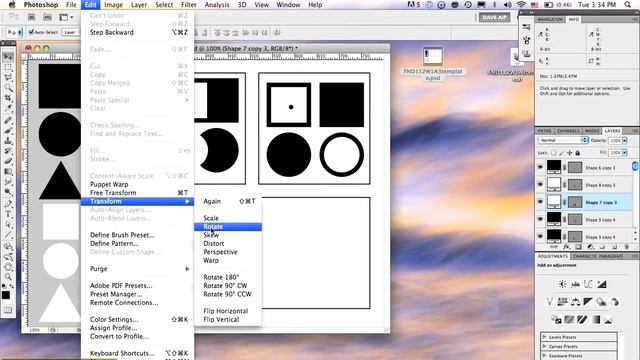Click the layer style fx icon
This screenshot has height=360, width=640.
[x=567, y=247]
